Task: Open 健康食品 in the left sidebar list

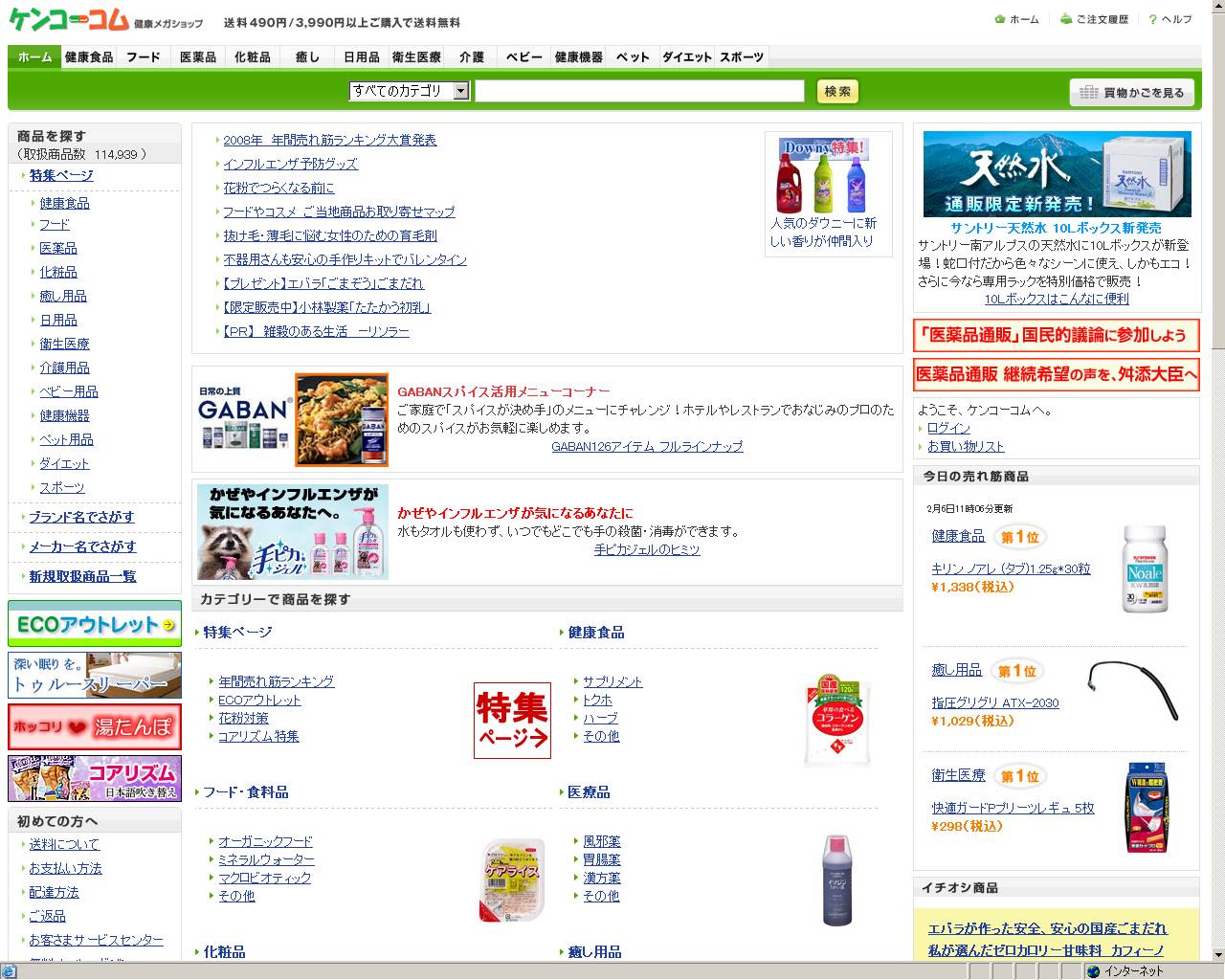Action: pos(64,203)
